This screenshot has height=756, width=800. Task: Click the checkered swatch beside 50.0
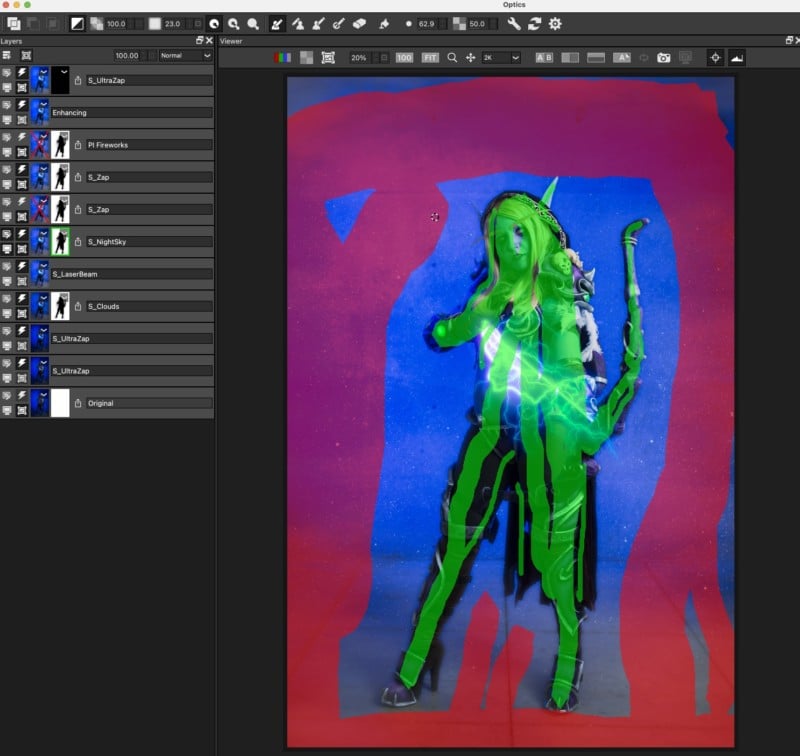coord(459,24)
